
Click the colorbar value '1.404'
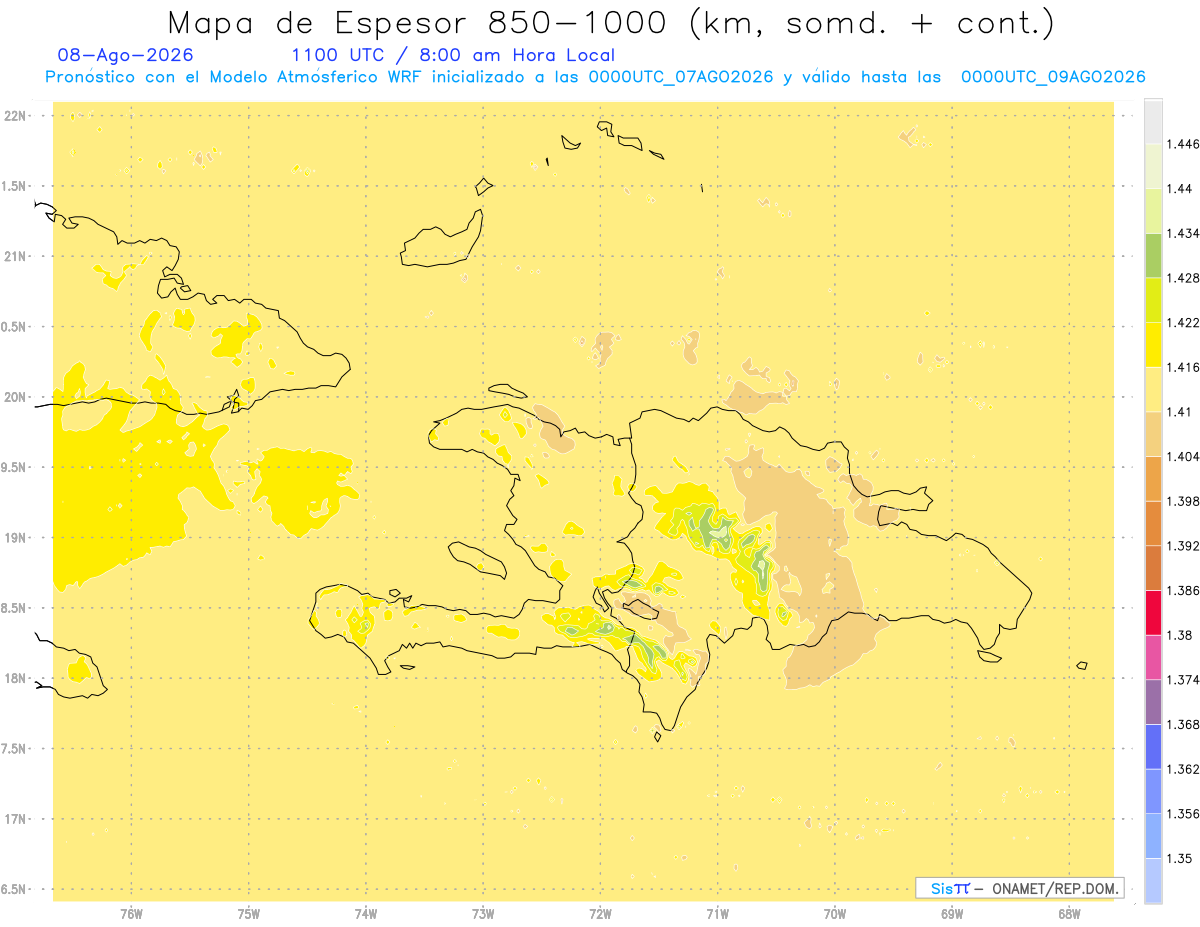(1183, 456)
